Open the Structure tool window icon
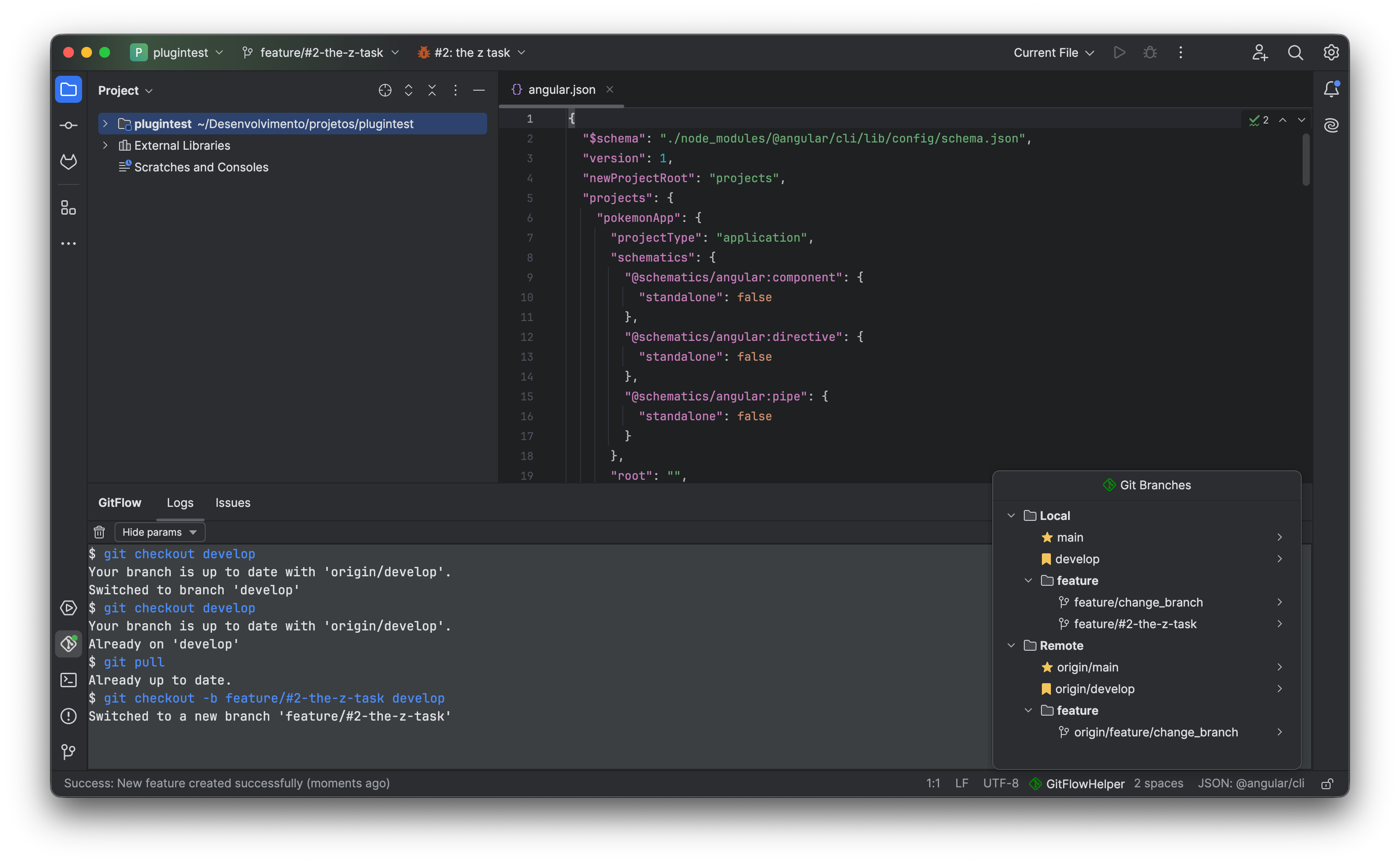 click(69, 207)
